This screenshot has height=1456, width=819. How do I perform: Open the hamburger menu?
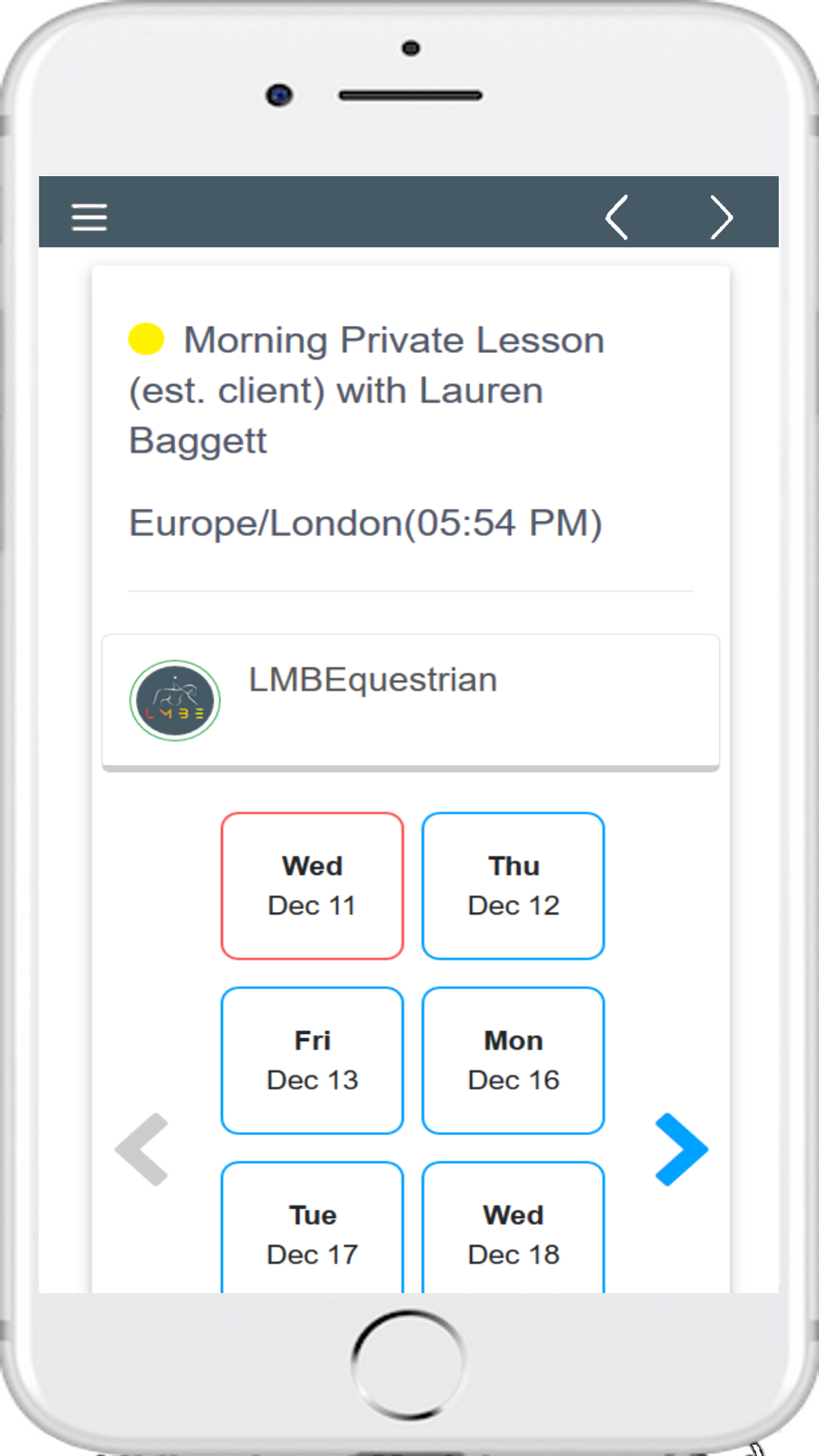89,217
